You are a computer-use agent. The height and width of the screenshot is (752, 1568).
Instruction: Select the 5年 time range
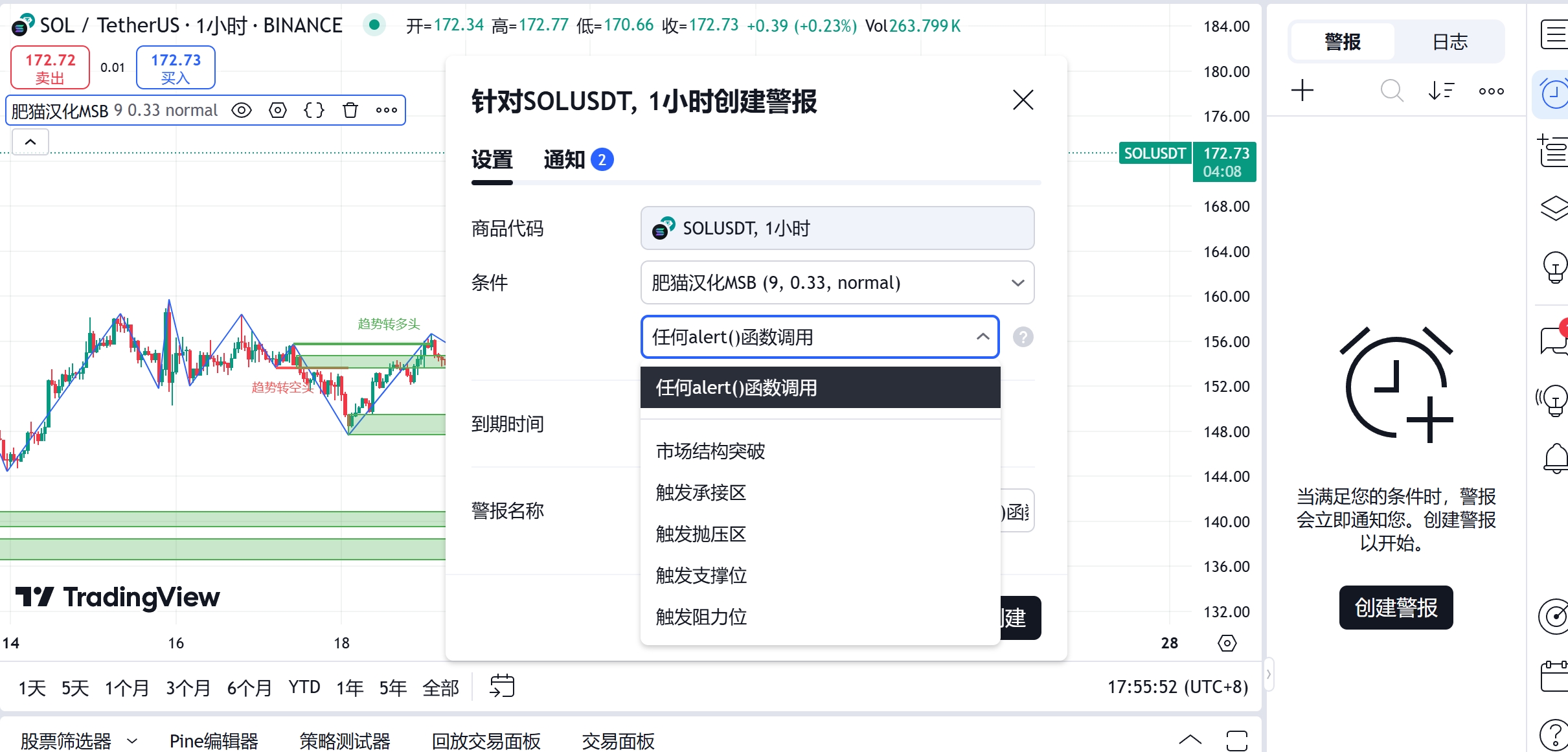(x=393, y=687)
